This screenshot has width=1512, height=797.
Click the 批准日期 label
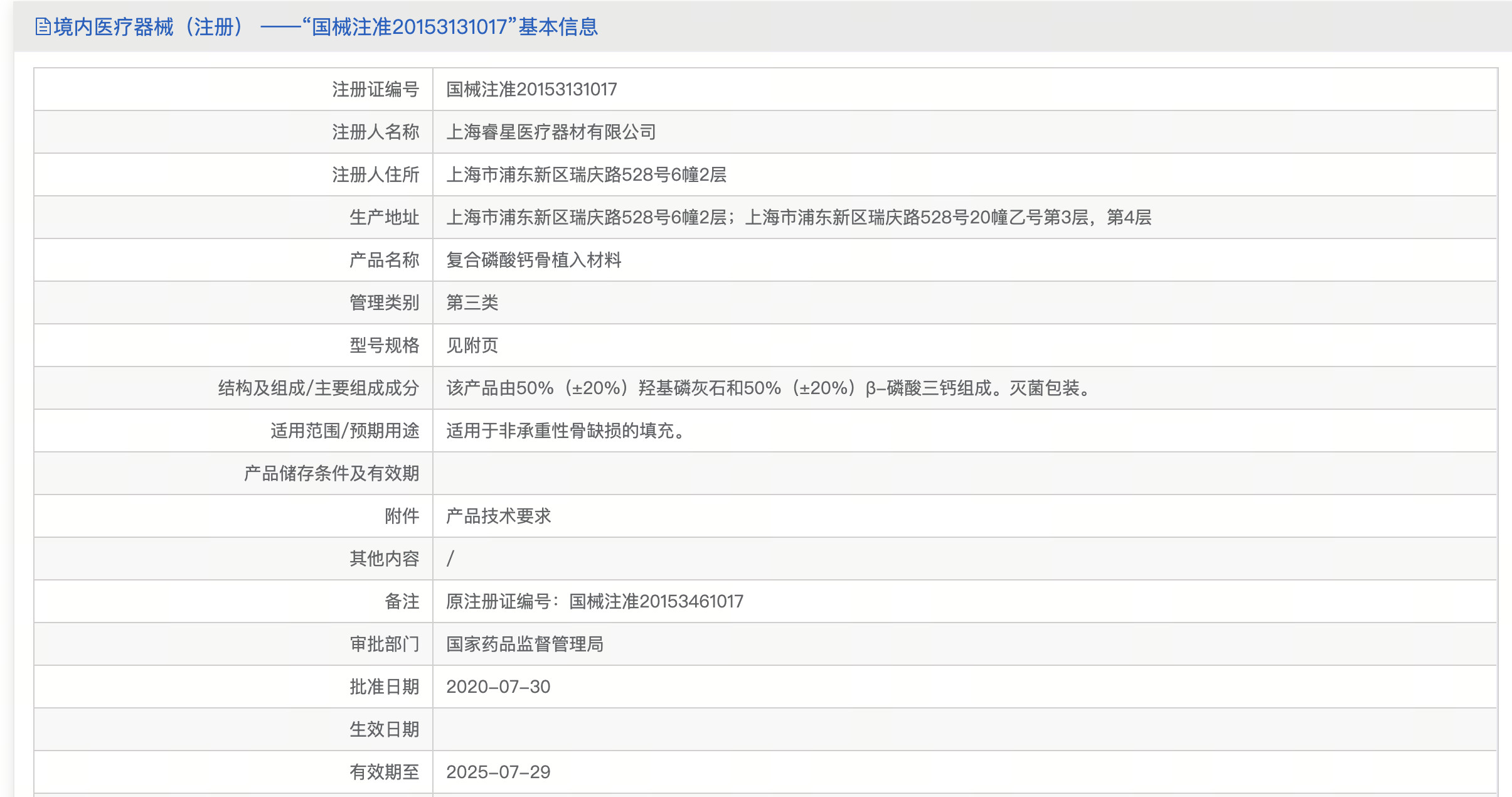pyautogui.click(x=385, y=687)
